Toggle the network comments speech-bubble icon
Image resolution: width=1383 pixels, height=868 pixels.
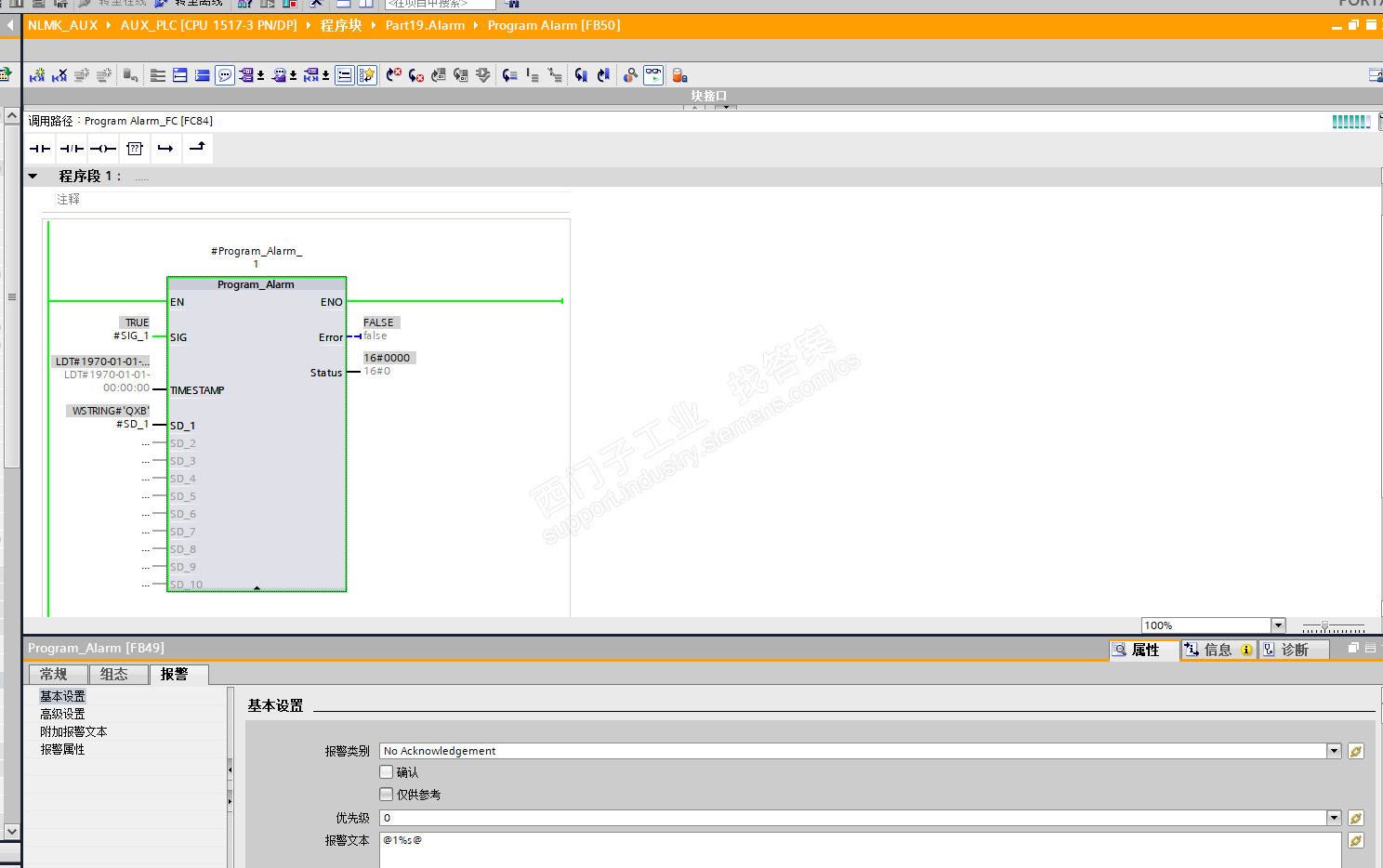pos(225,75)
